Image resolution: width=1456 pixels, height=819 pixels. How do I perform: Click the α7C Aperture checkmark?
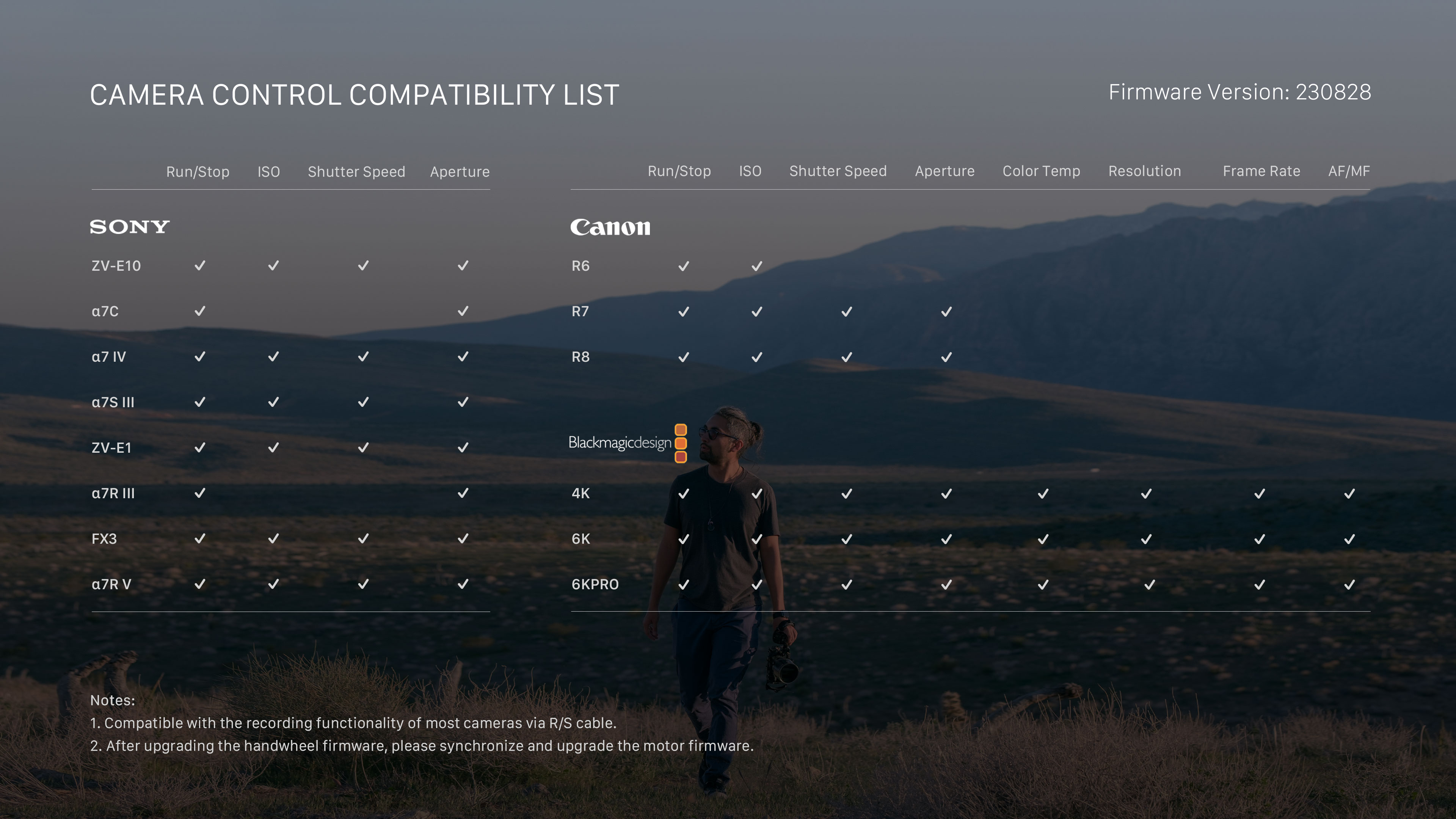tap(463, 311)
